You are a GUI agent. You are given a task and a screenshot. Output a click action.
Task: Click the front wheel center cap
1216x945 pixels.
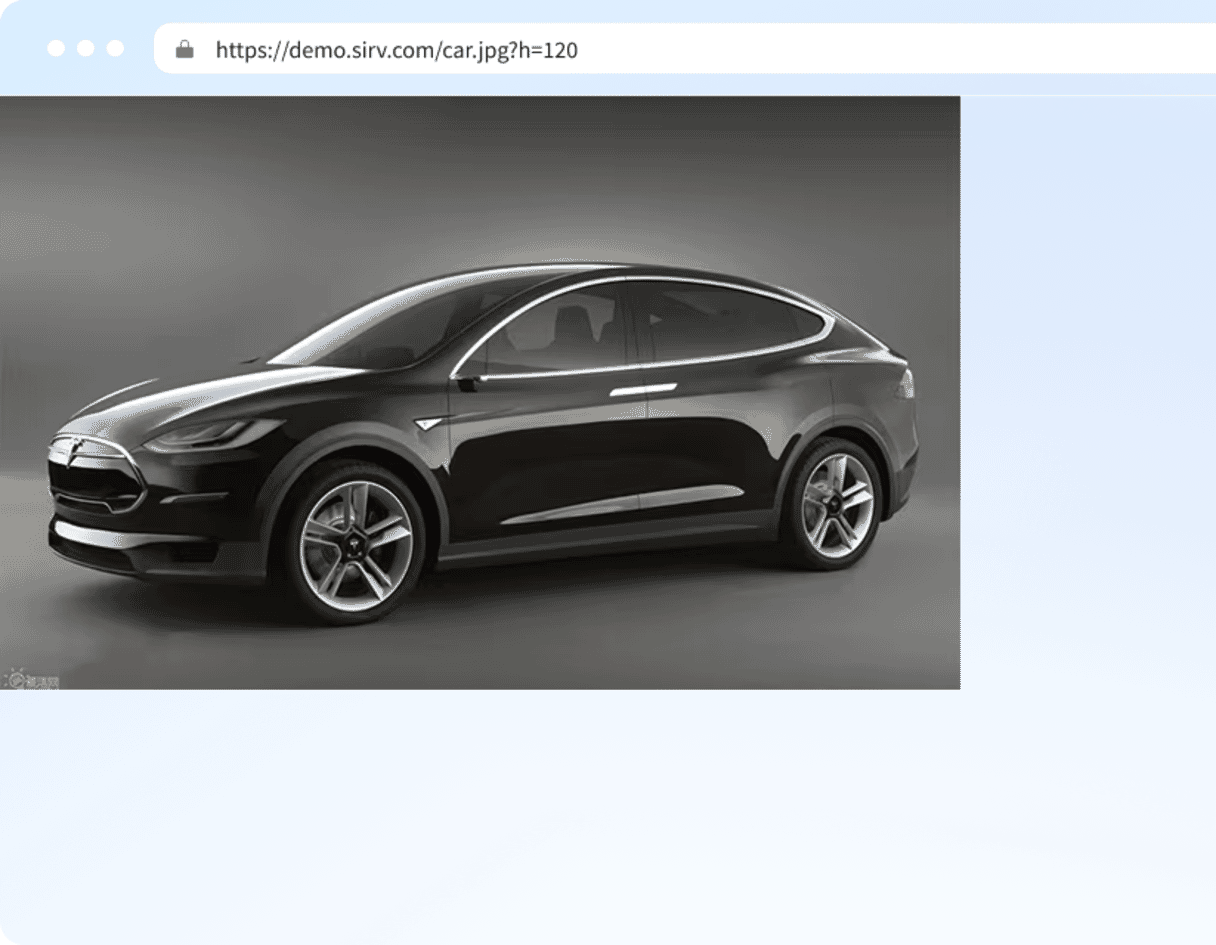[355, 544]
